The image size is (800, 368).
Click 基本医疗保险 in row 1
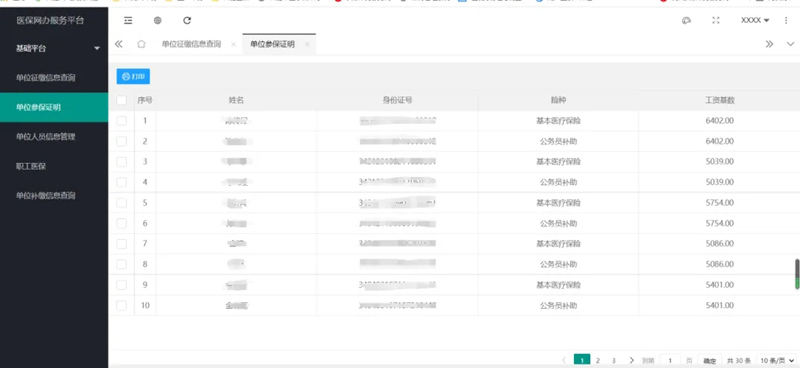pos(559,121)
